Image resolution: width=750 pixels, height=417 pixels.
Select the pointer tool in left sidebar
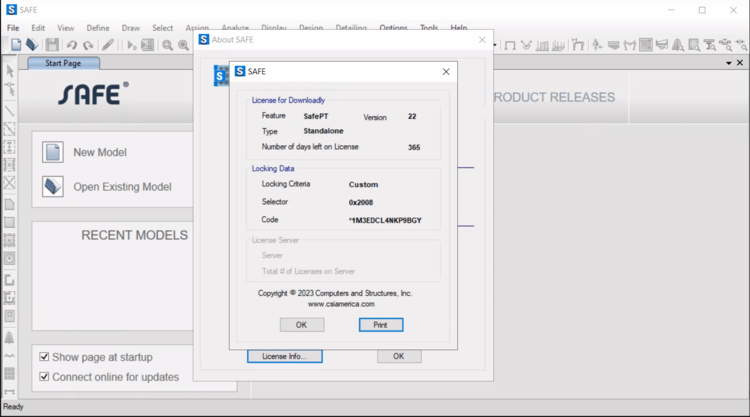click(10, 71)
